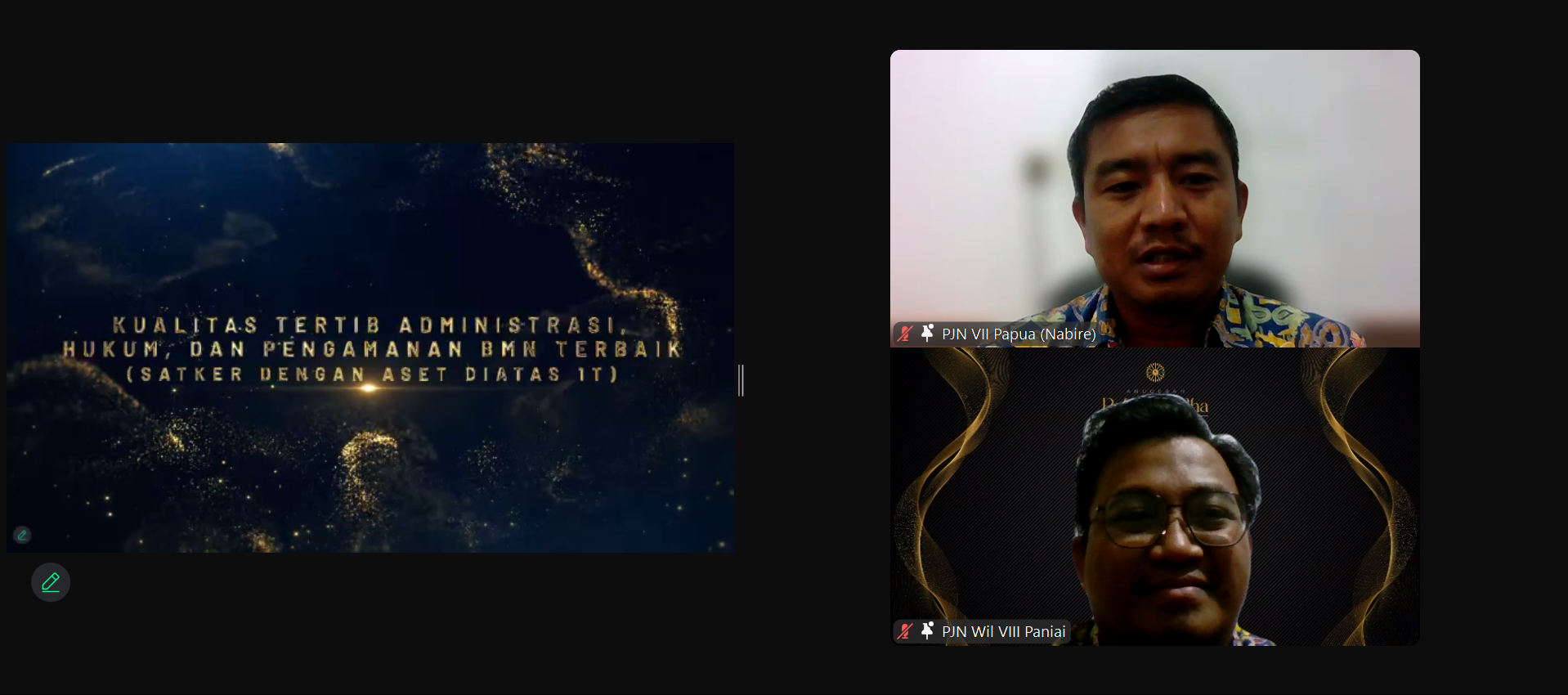
Task: Click the "KUALITAS TERTIB ADMINISTRASI" title line
Action: (368, 325)
